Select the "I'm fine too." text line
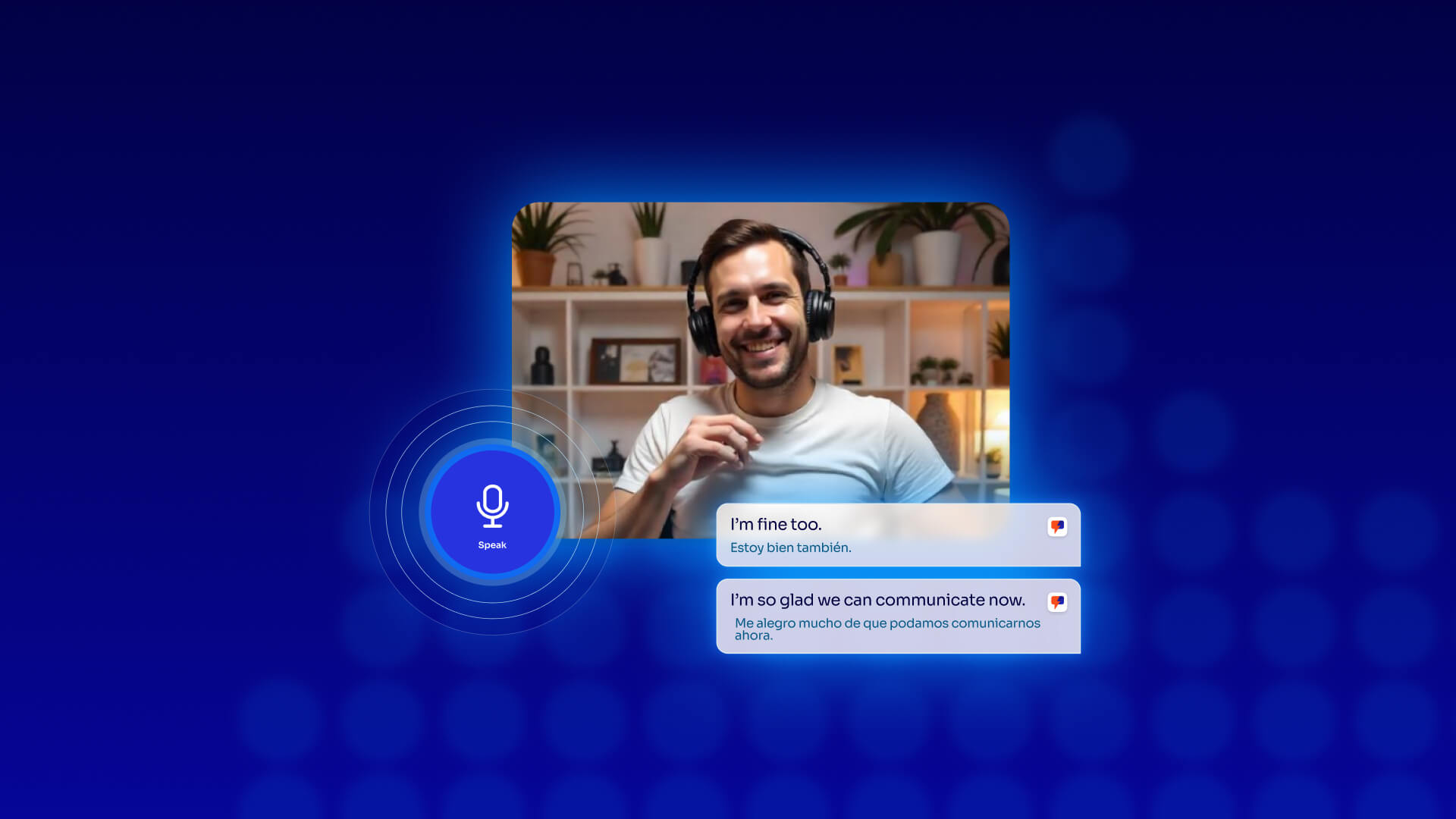 pos(775,524)
